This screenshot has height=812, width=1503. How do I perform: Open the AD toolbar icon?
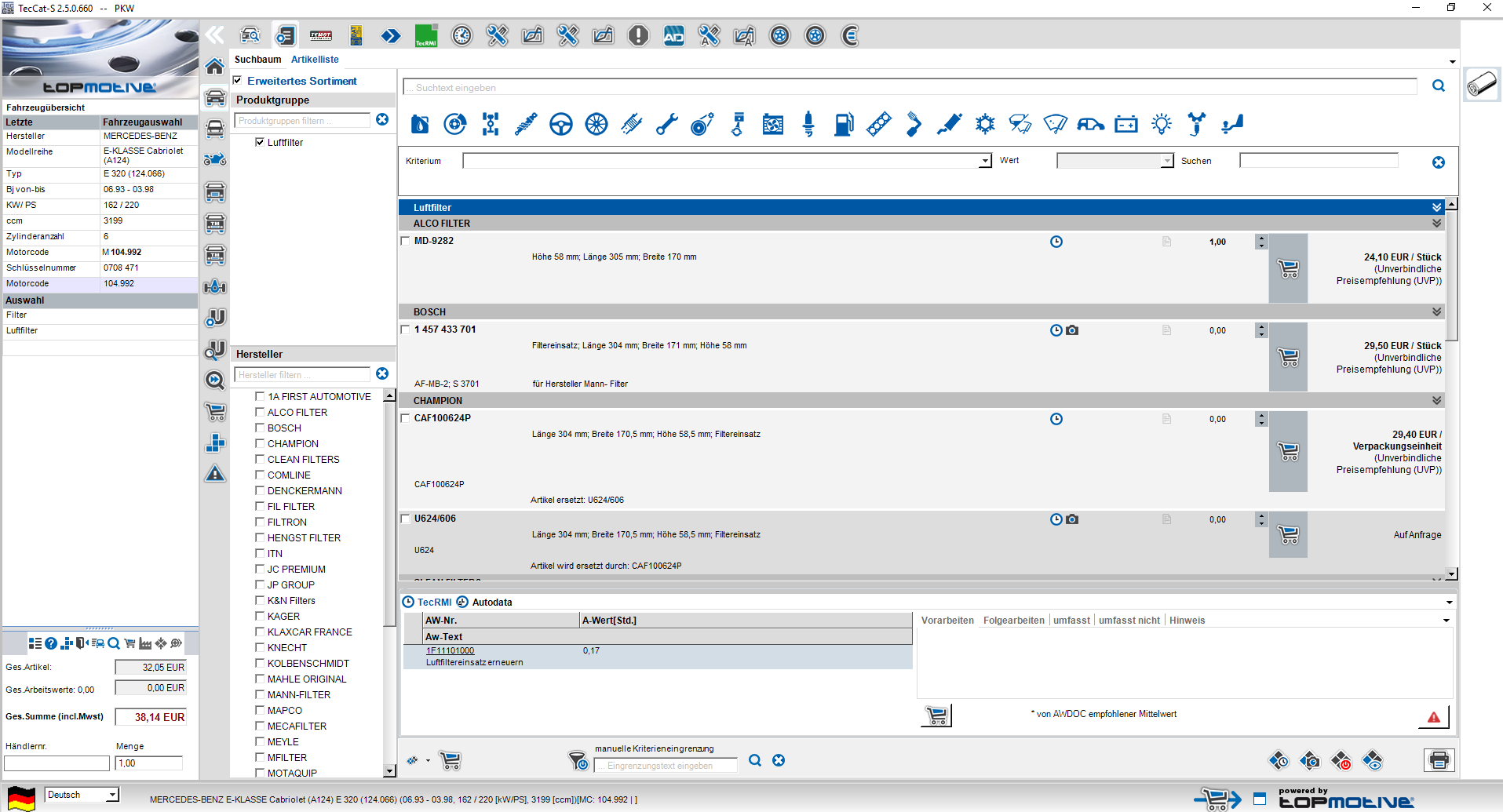(x=674, y=35)
